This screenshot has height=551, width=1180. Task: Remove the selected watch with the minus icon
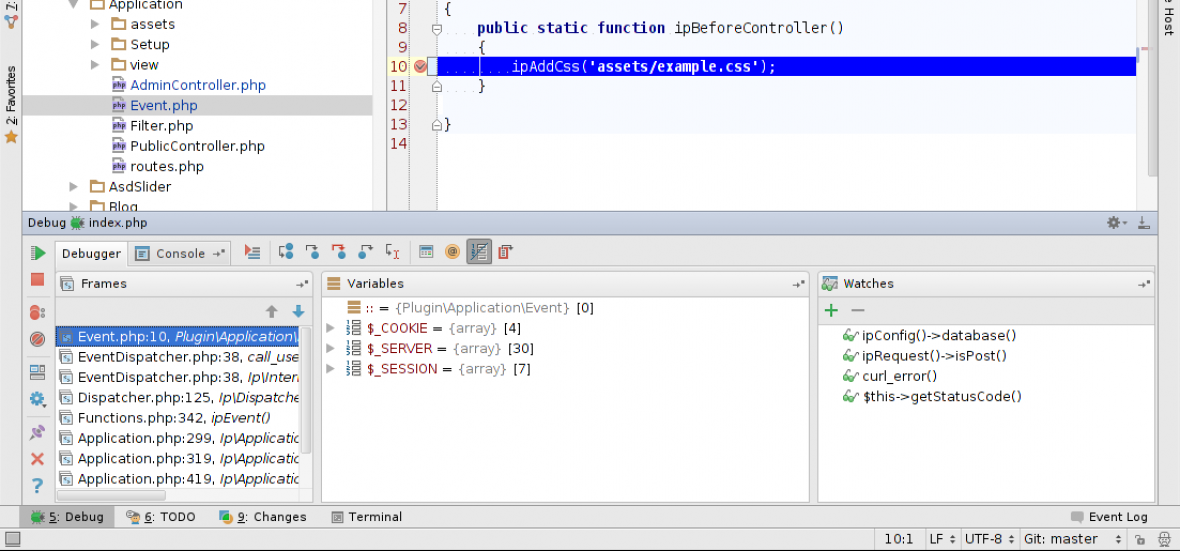click(858, 310)
